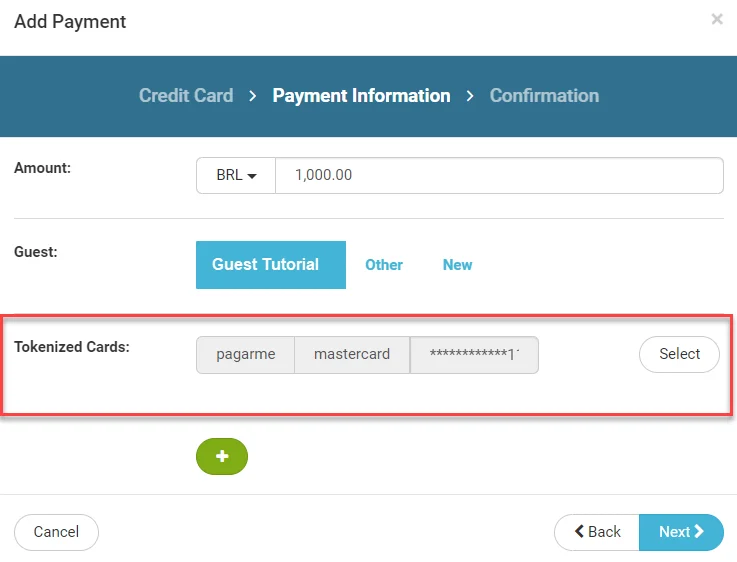Choose Guest Tutorial as the guest
737x562 pixels.
click(x=271, y=265)
